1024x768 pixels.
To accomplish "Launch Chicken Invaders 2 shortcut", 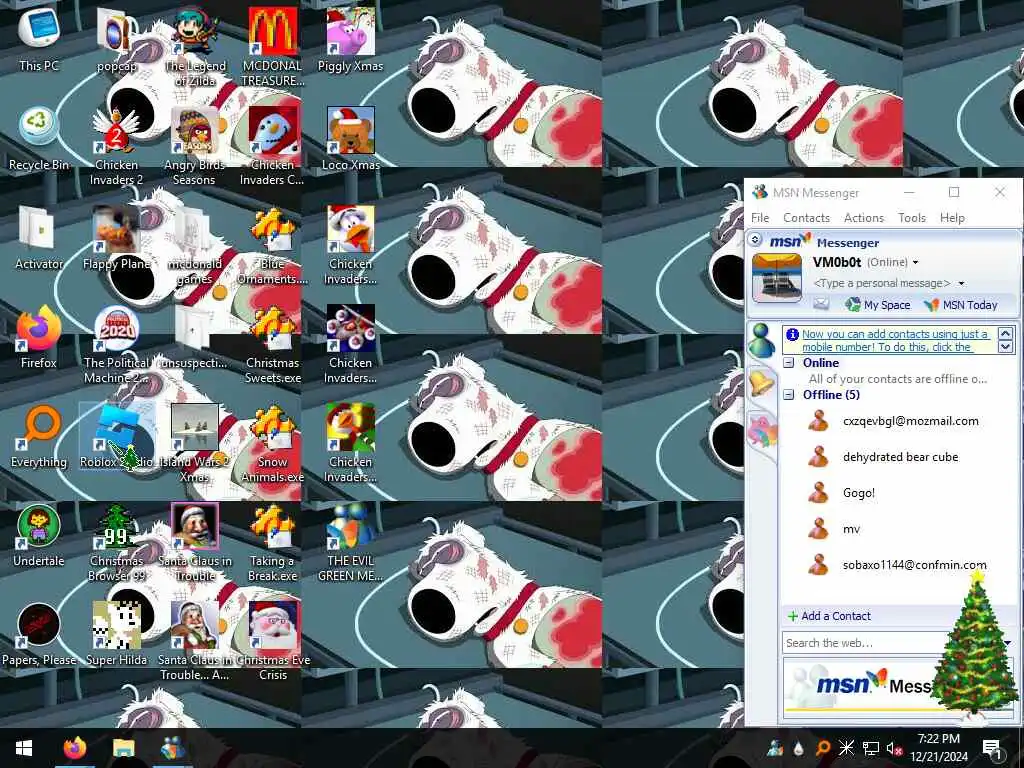I will pos(116,146).
